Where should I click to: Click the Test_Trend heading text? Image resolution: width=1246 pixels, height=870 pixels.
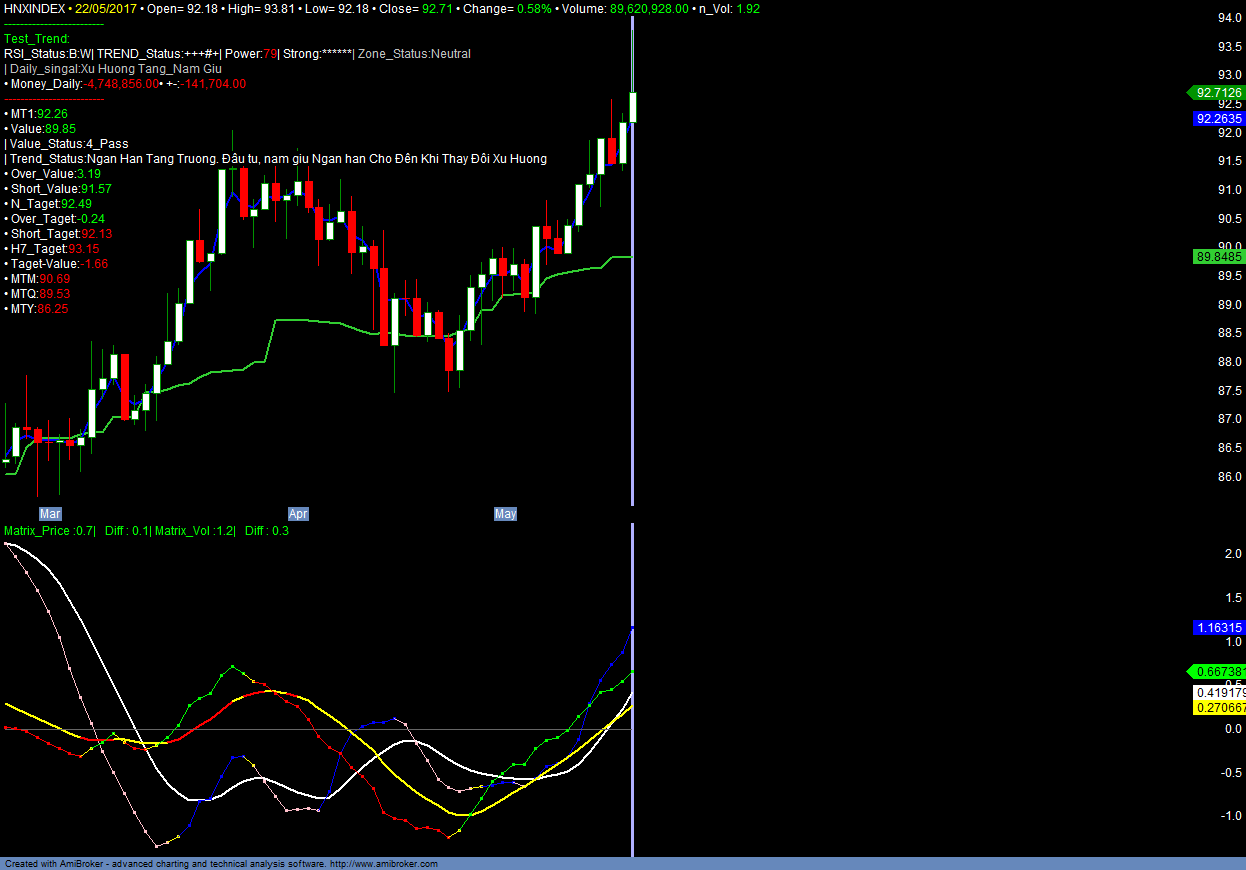coord(37,39)
